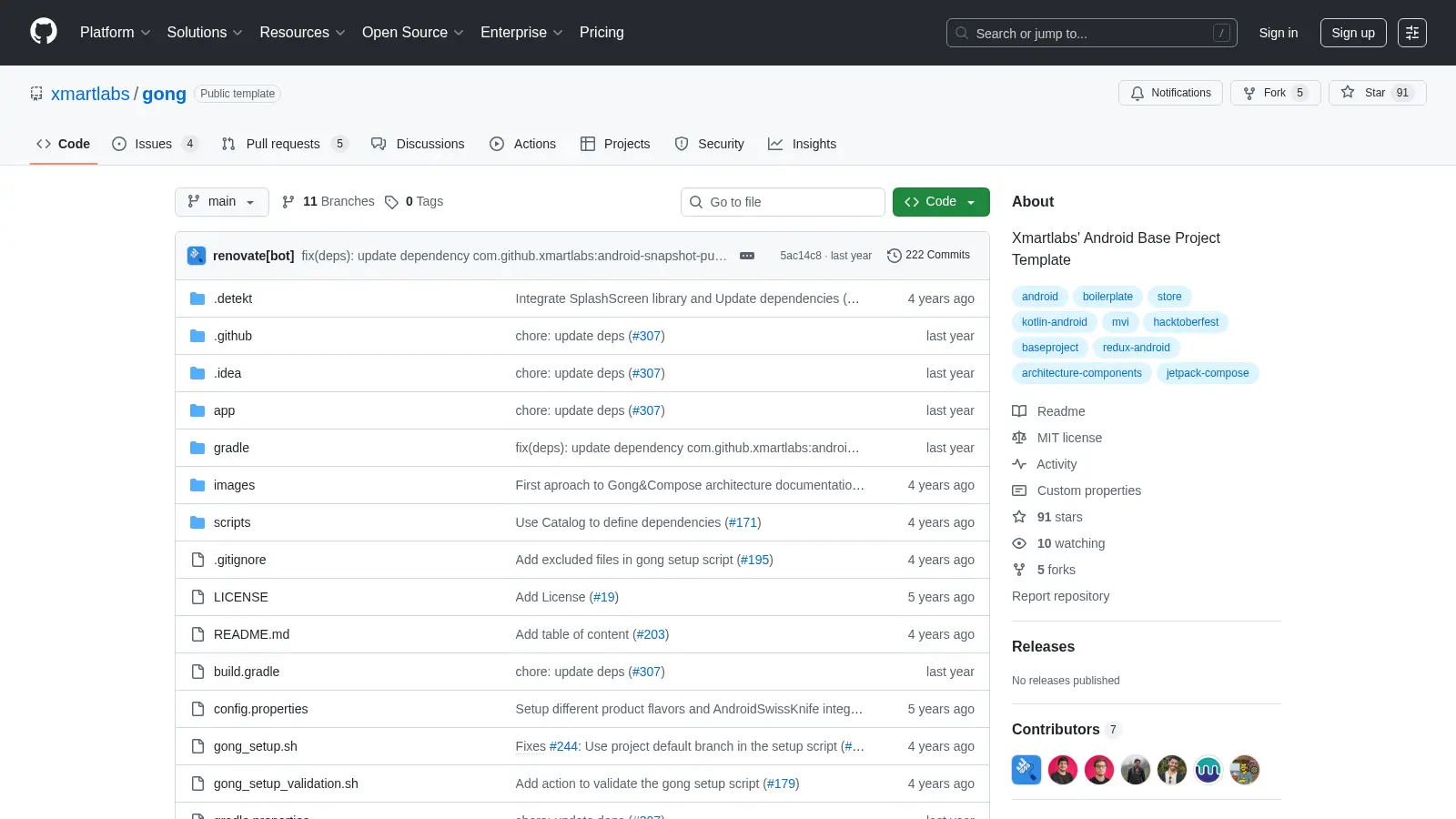
Task: Click the renovate[bot] avatar icon
Action: [197, 256]
